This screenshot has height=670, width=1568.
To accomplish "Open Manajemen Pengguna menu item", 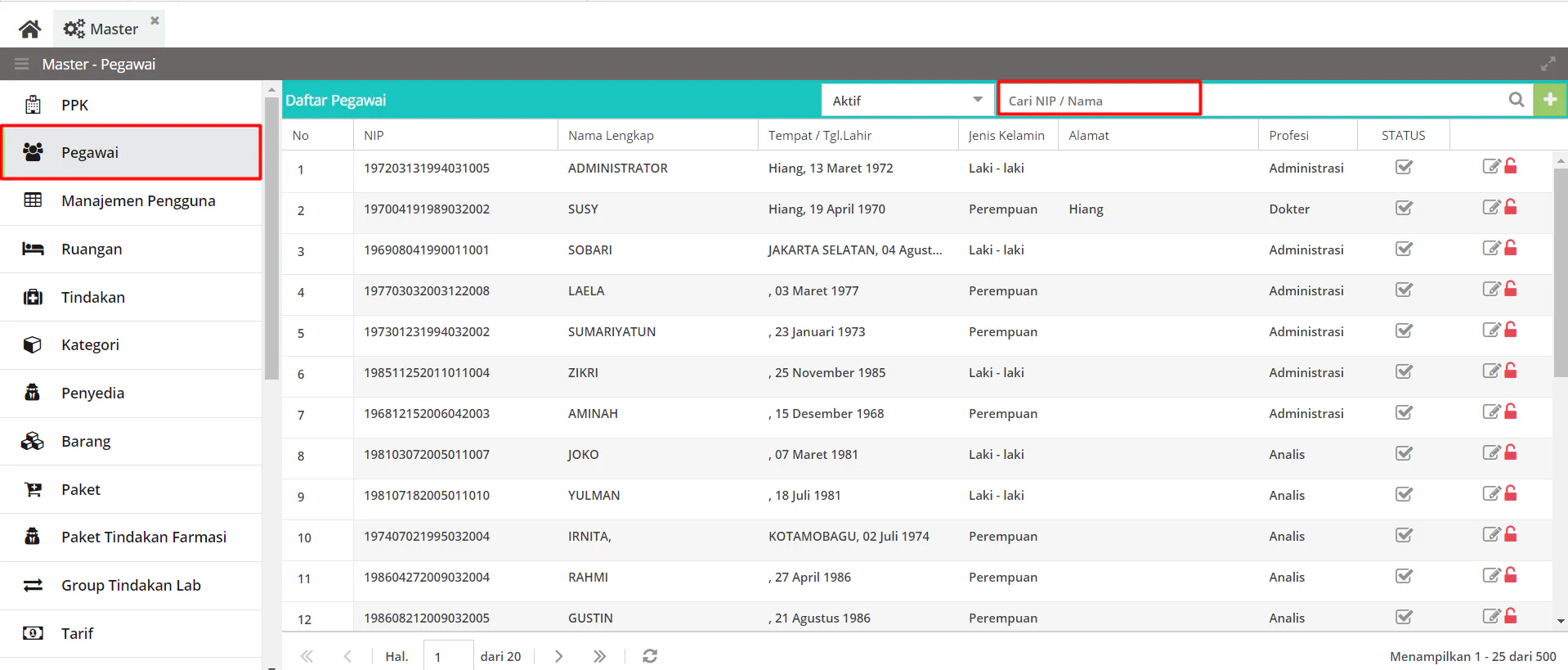I will (x=131, y=200).
